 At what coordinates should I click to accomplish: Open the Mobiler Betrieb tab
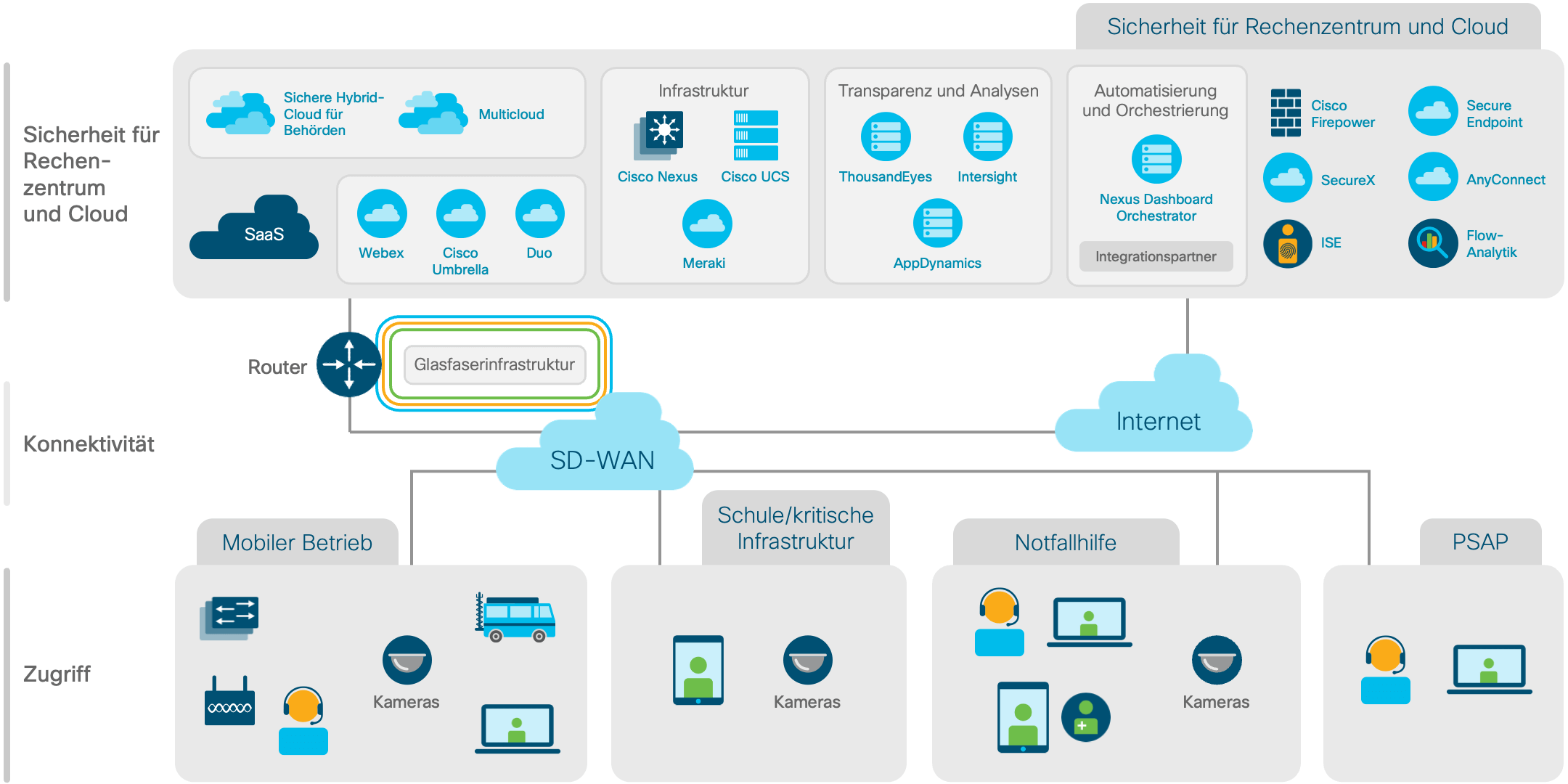(298, 542)
